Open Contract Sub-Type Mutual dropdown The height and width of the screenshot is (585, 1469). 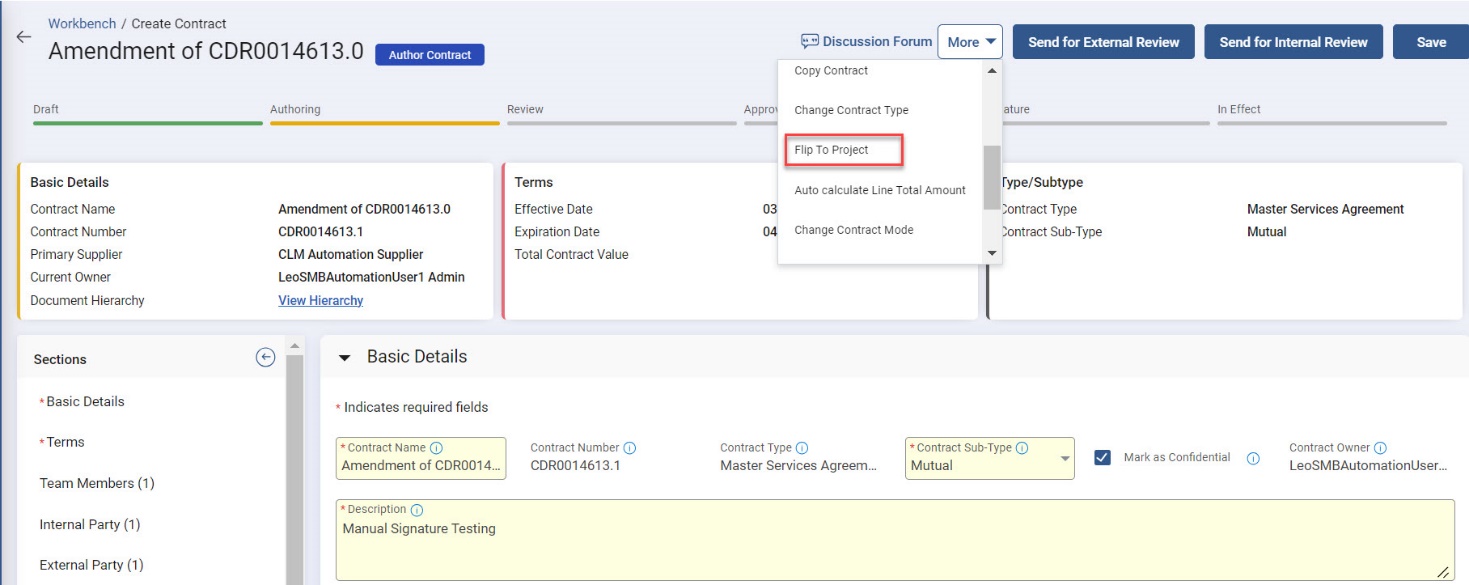click(1065, 460)
